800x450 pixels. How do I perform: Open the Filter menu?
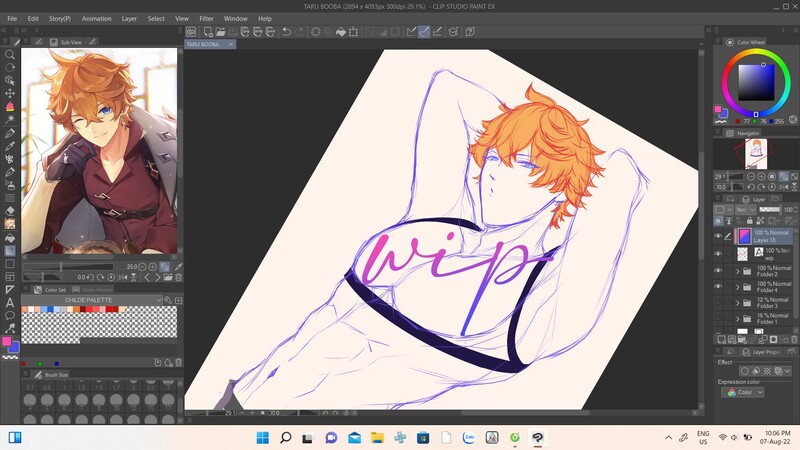pyautogui.click(x=206, y=18)
